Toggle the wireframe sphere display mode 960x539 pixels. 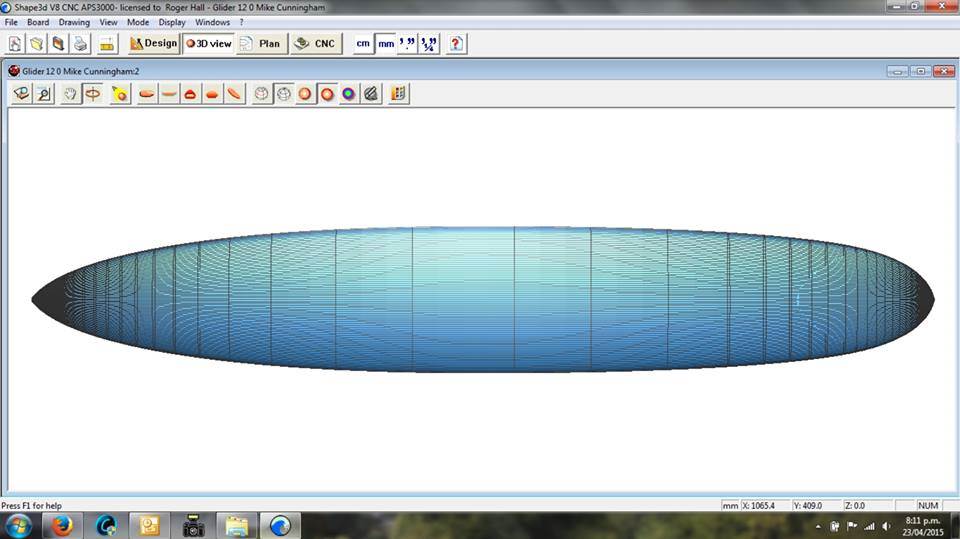284,94
